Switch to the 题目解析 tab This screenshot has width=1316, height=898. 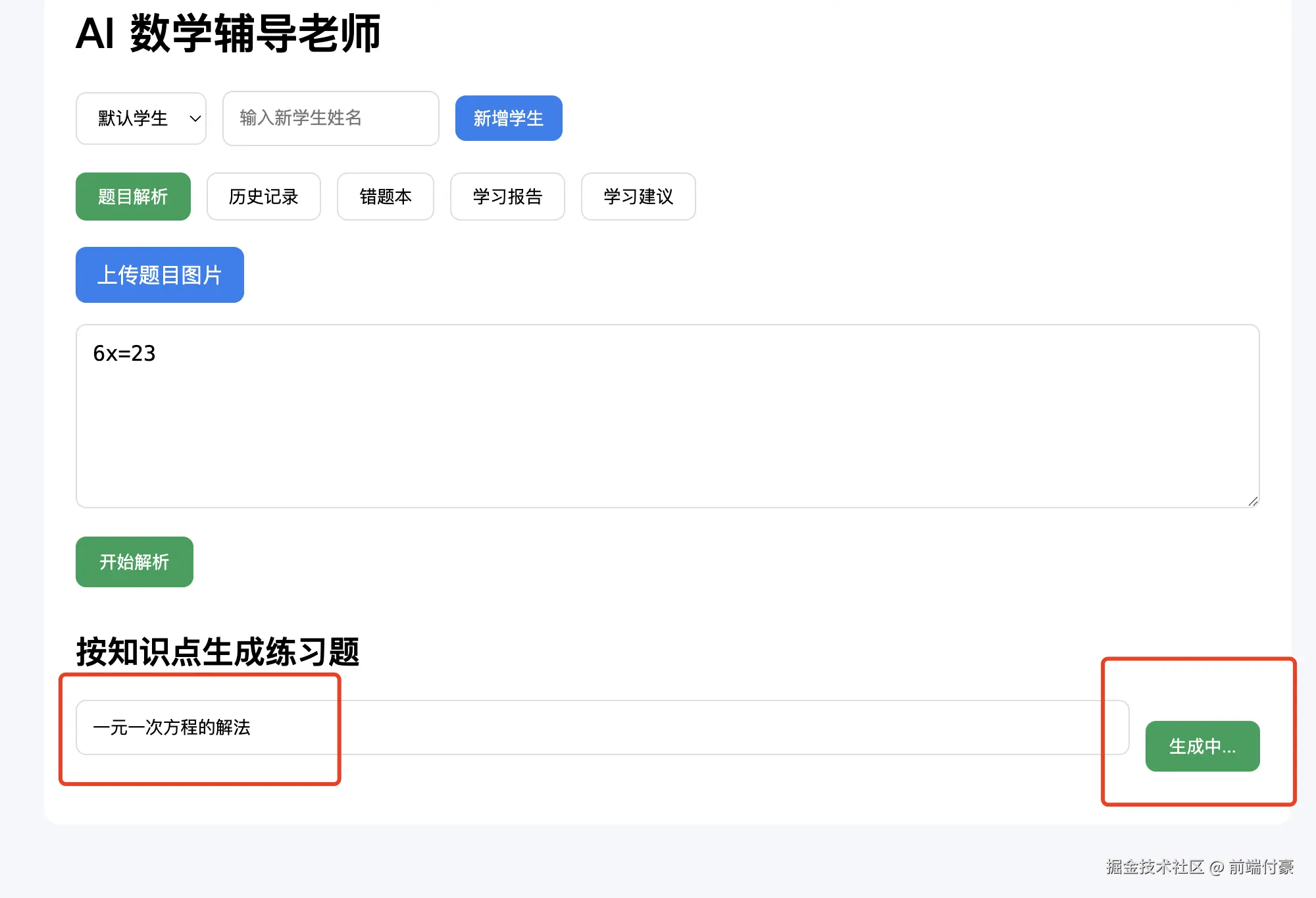(133, 197)
